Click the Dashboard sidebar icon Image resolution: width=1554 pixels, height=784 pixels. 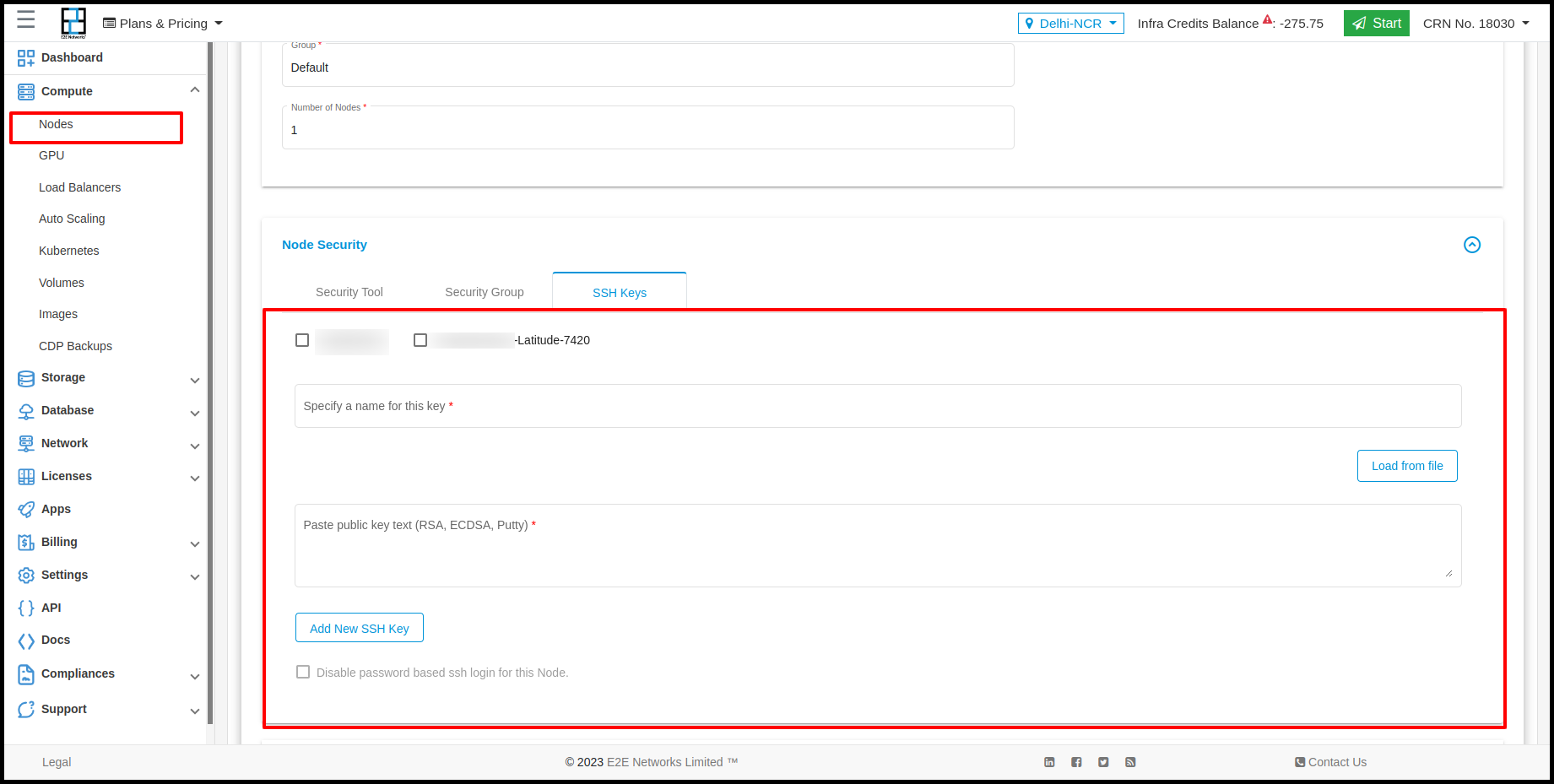click(x=26, y=57)
